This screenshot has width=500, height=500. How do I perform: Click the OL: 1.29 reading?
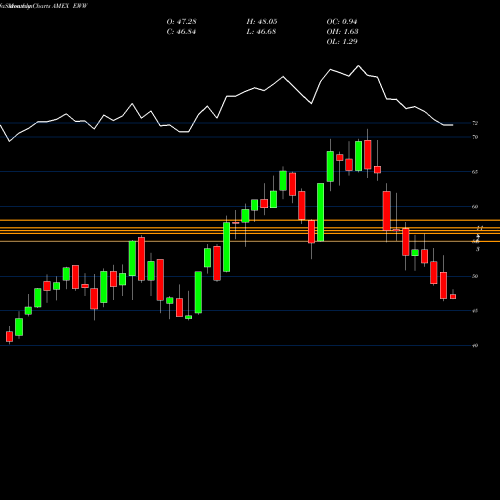[342, 42]
